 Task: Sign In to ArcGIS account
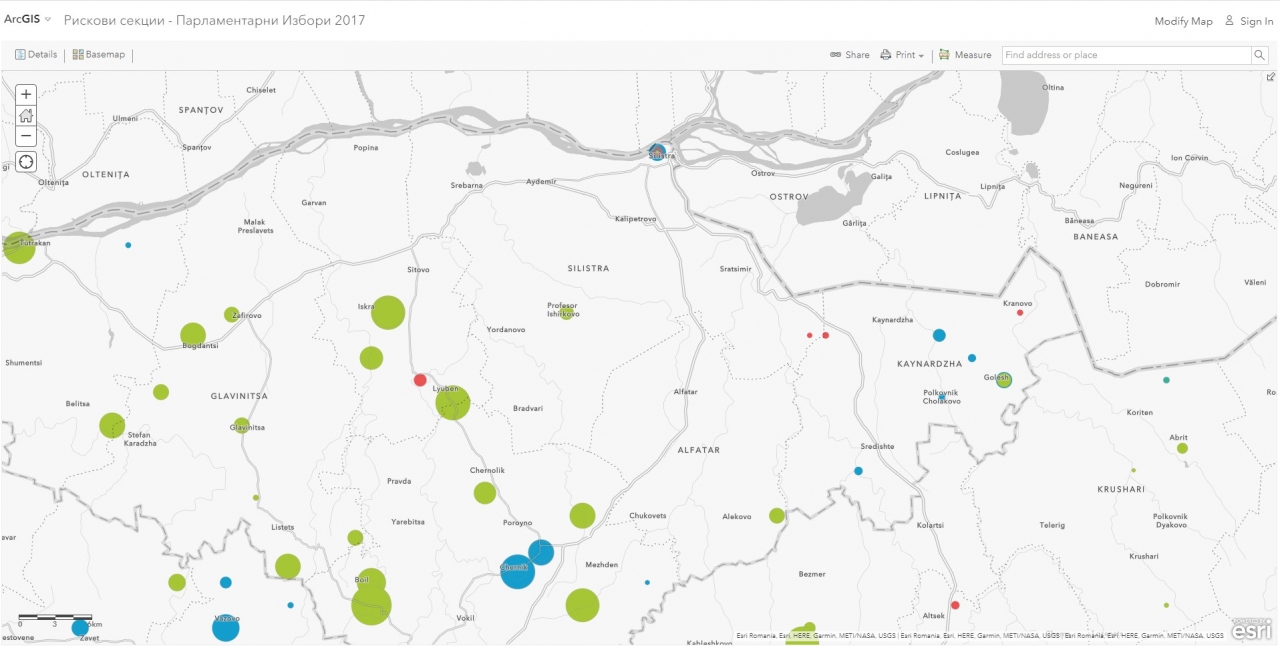click(1249, 21)
